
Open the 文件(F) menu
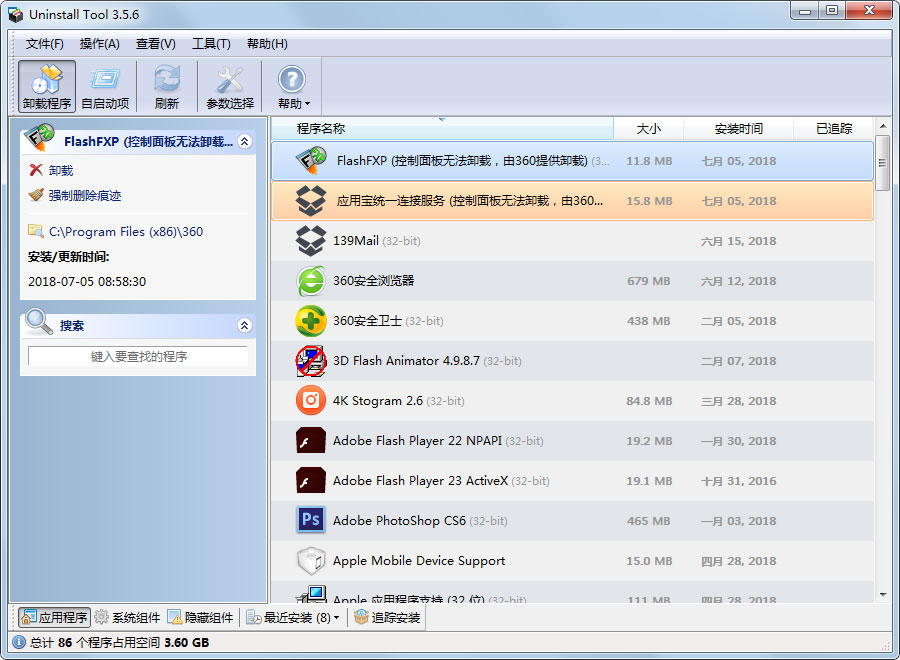coord(44,44)
